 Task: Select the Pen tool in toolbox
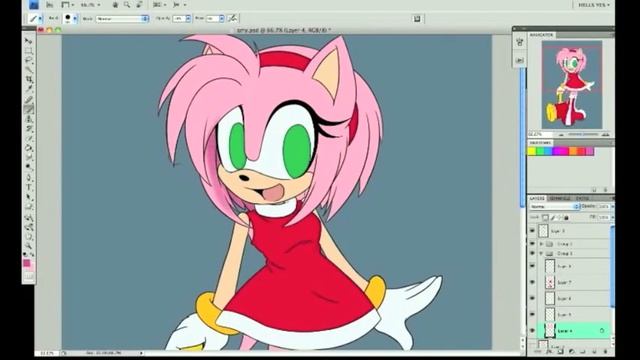point(29,178)
